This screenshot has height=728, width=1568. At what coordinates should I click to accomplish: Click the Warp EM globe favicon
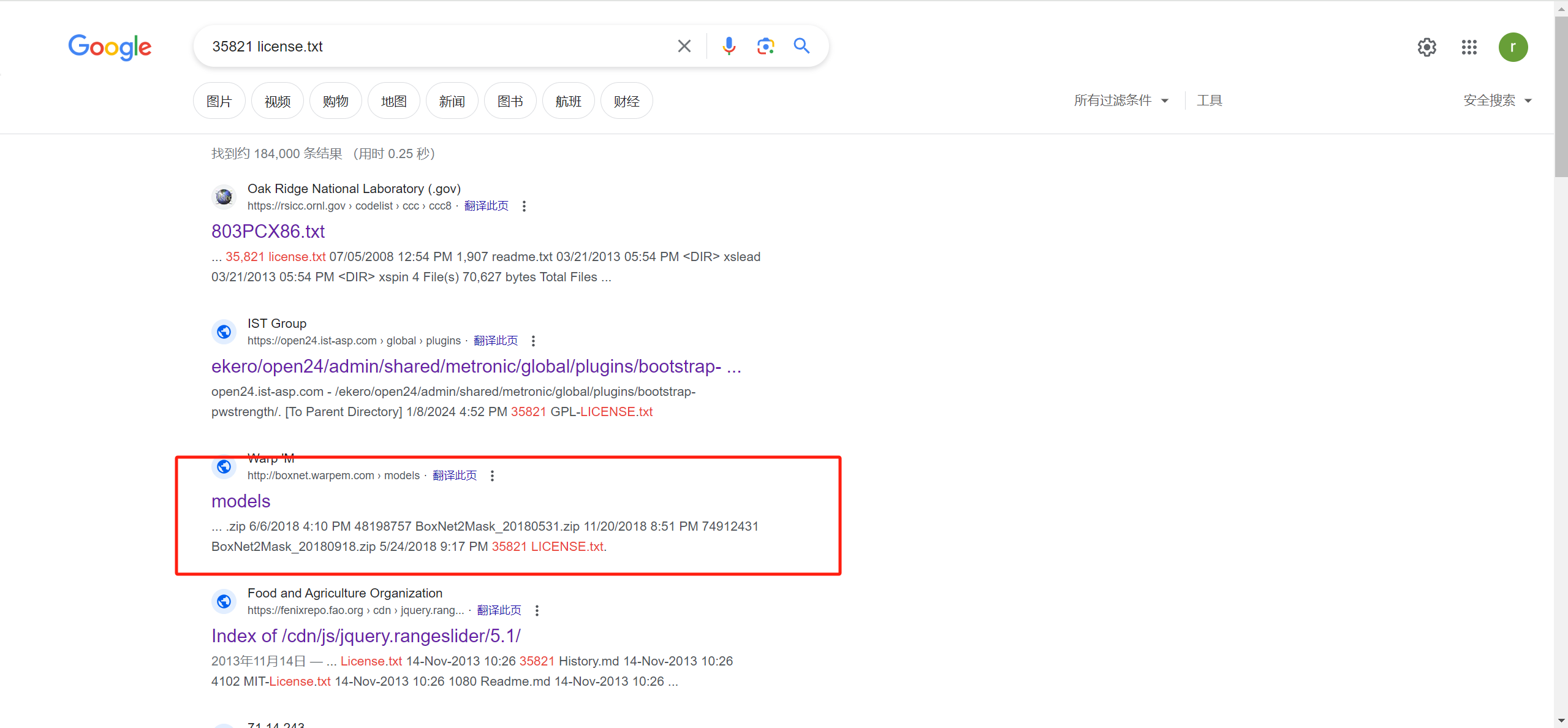tap(224, 466)
